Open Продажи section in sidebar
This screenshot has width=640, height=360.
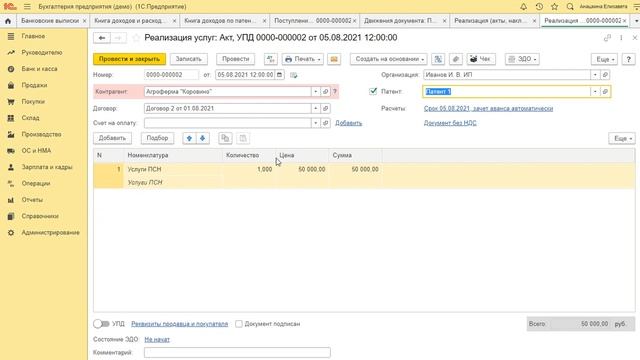[34, 85]
